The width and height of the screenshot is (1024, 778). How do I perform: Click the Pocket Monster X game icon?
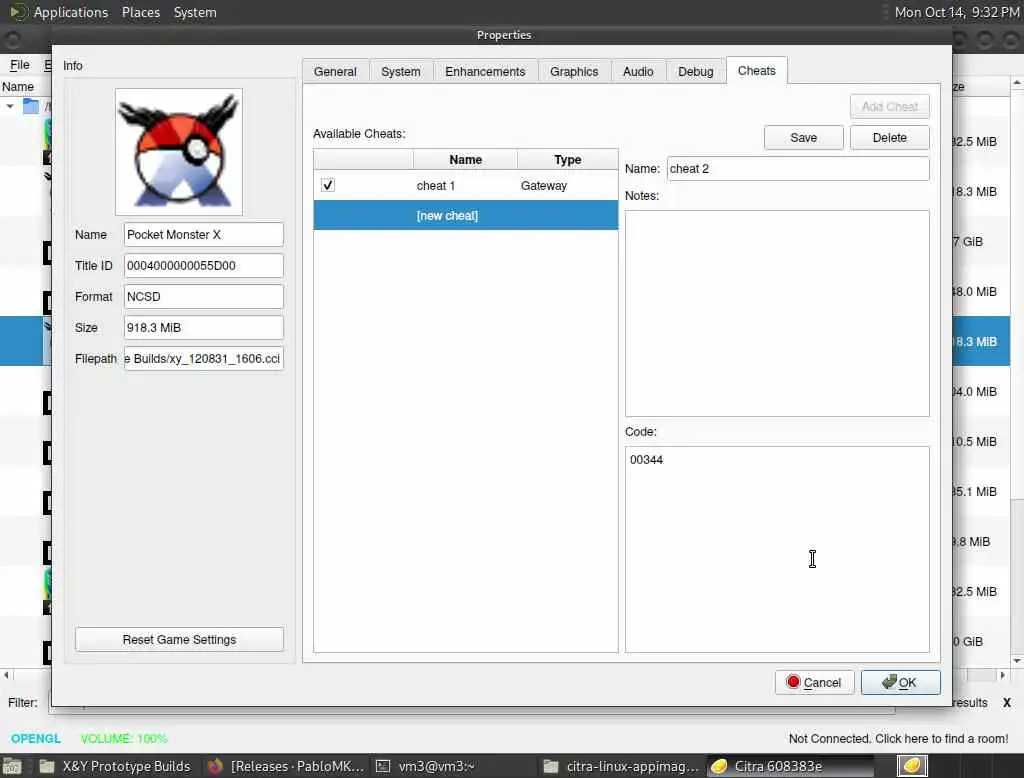[179, 152]
